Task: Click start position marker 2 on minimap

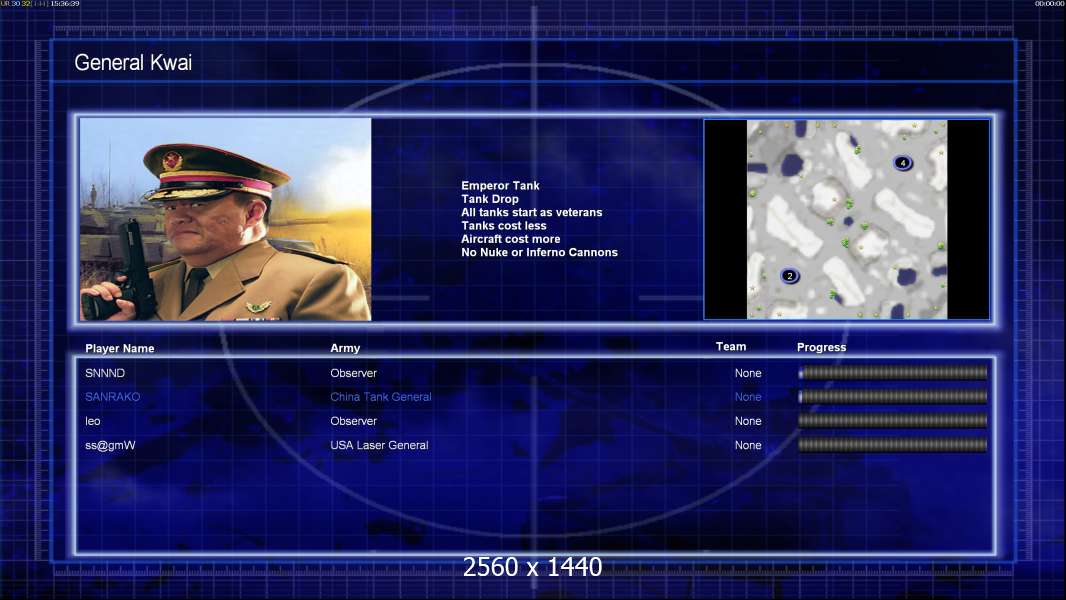Action: pos(789,275)
